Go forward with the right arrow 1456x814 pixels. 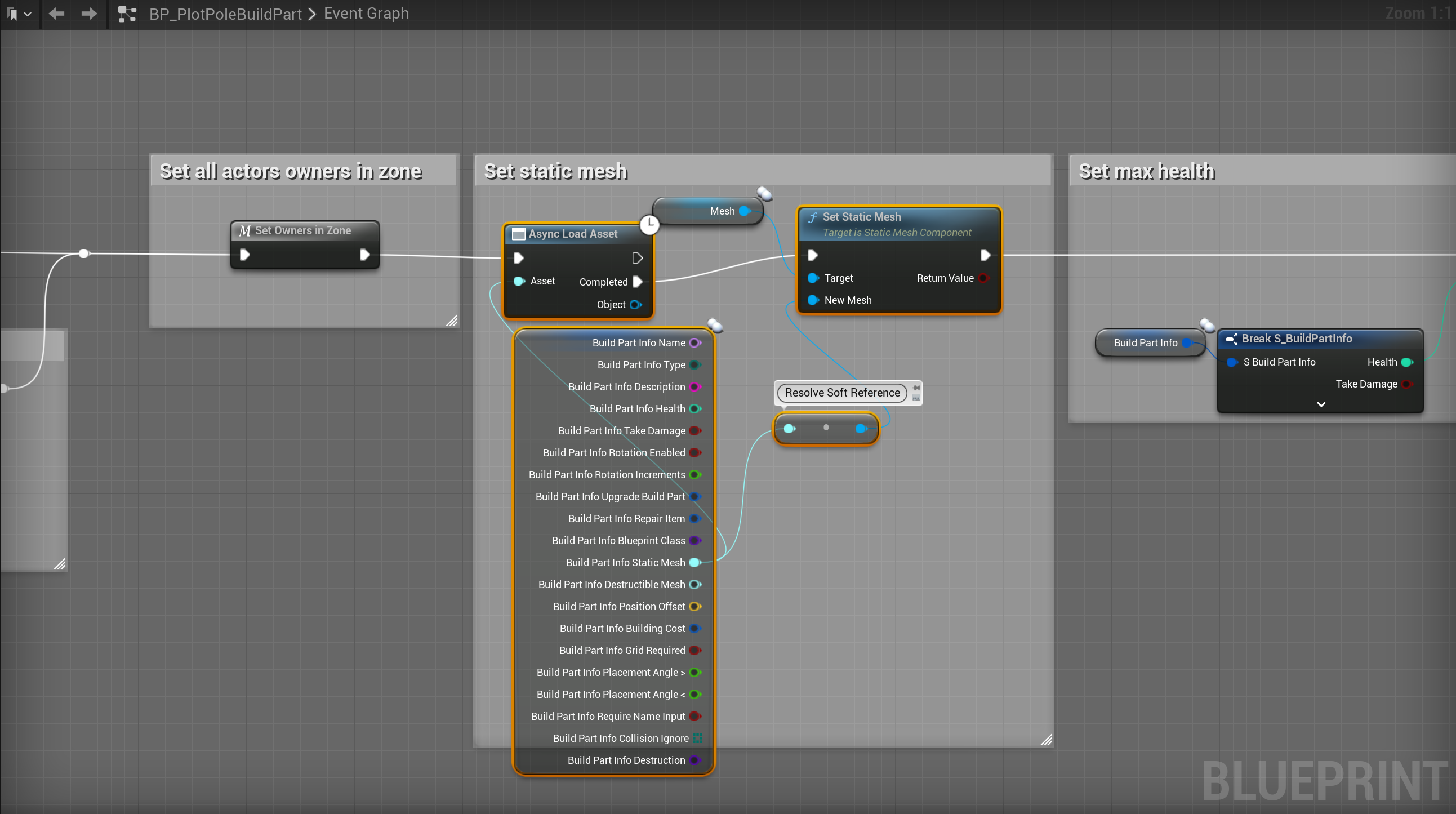click(89, 14)
